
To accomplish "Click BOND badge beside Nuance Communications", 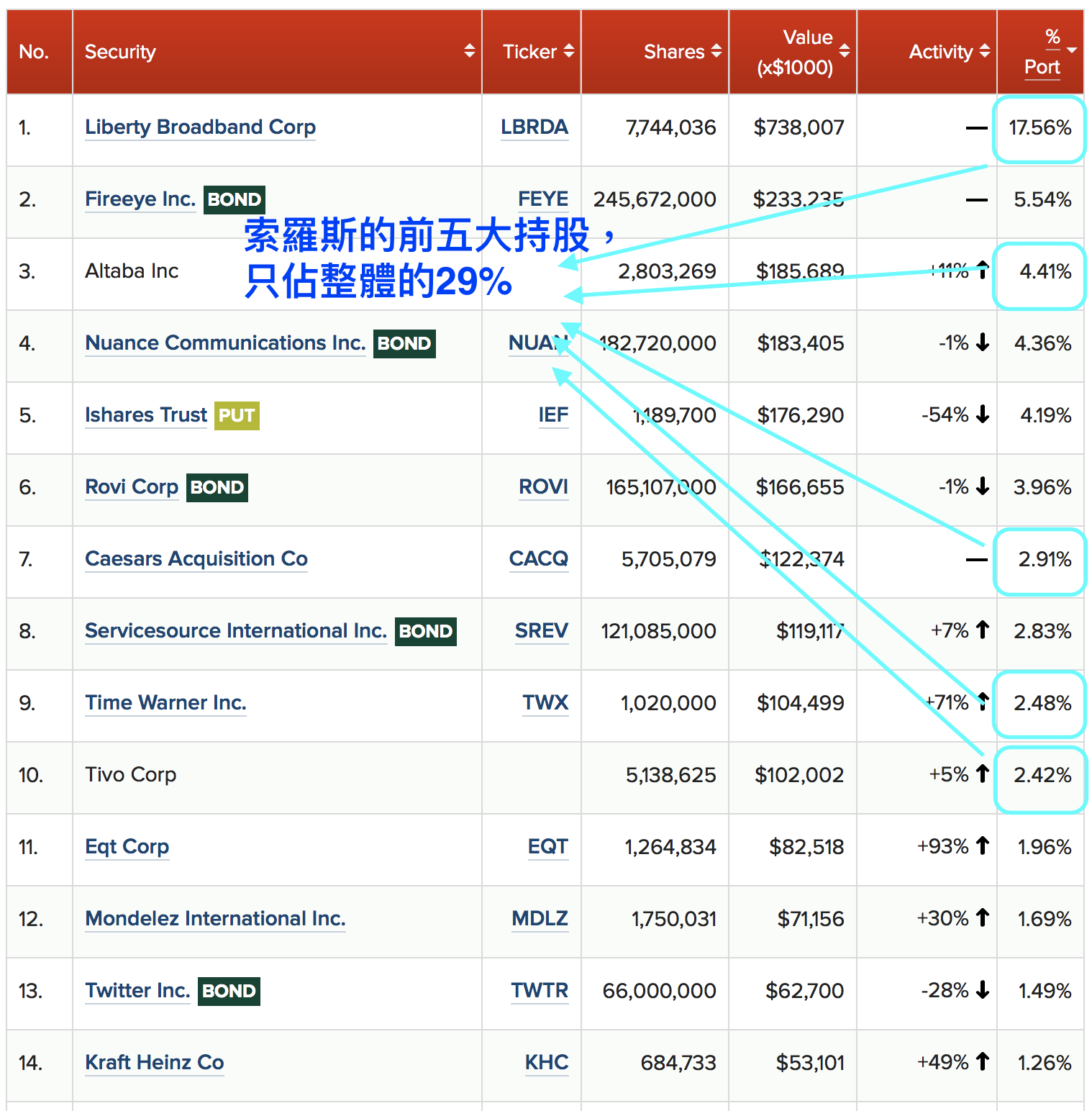I will (404, 343).
